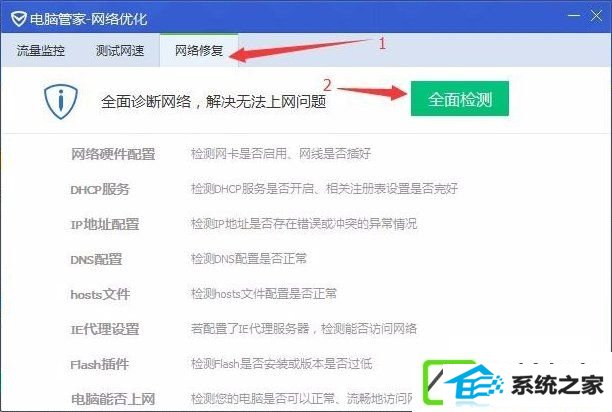This screenshot has height=412, width=612.
Task: Close the 网络优化 window
Action: point(596,16)
